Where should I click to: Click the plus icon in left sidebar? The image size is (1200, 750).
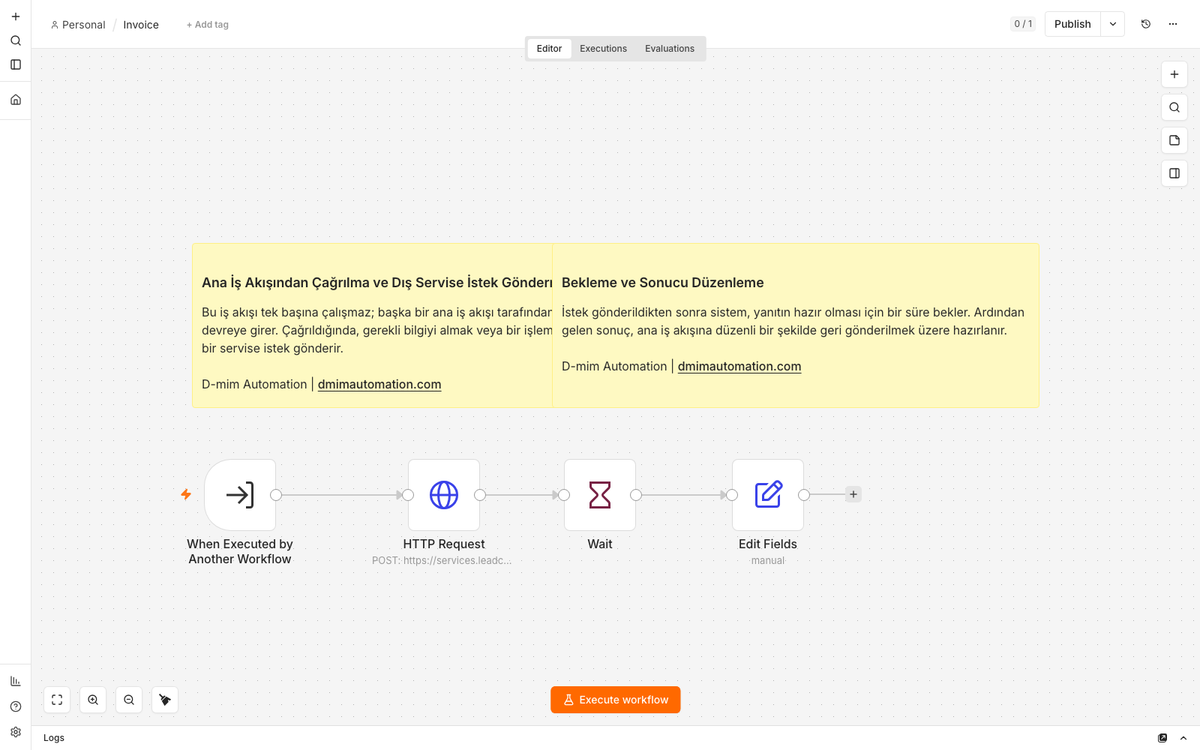coord(15,17)
